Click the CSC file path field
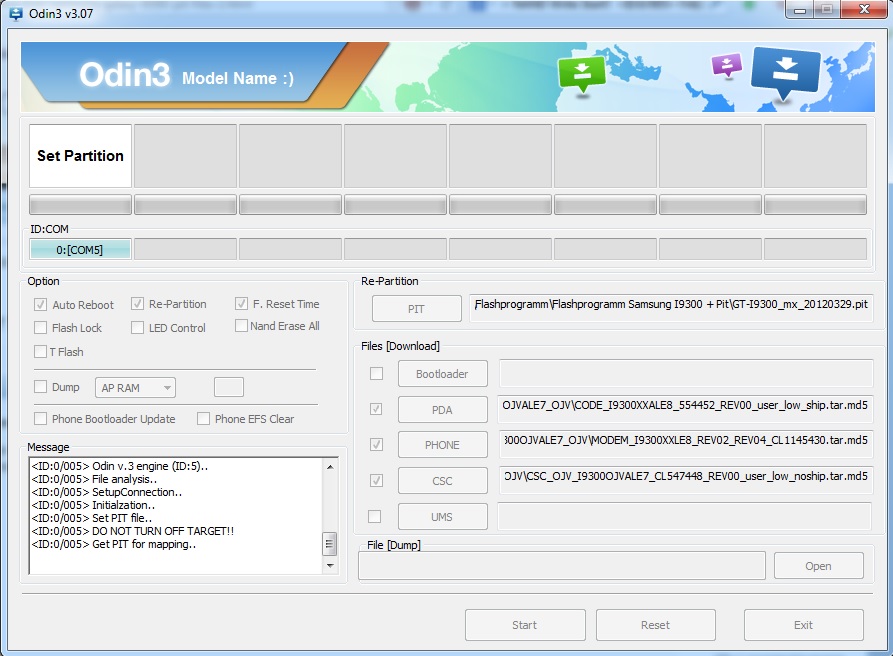Viewport: 893px width, 656px height. tap(686, 480)
